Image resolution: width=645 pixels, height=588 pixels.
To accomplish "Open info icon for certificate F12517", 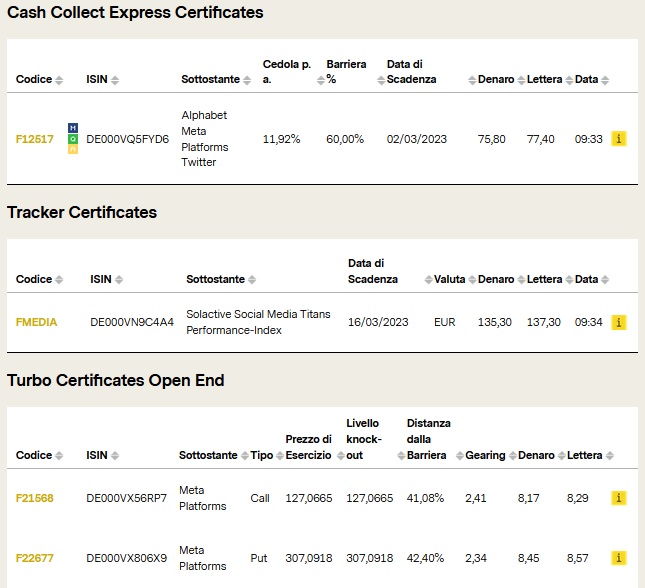I will pos(619,139).
